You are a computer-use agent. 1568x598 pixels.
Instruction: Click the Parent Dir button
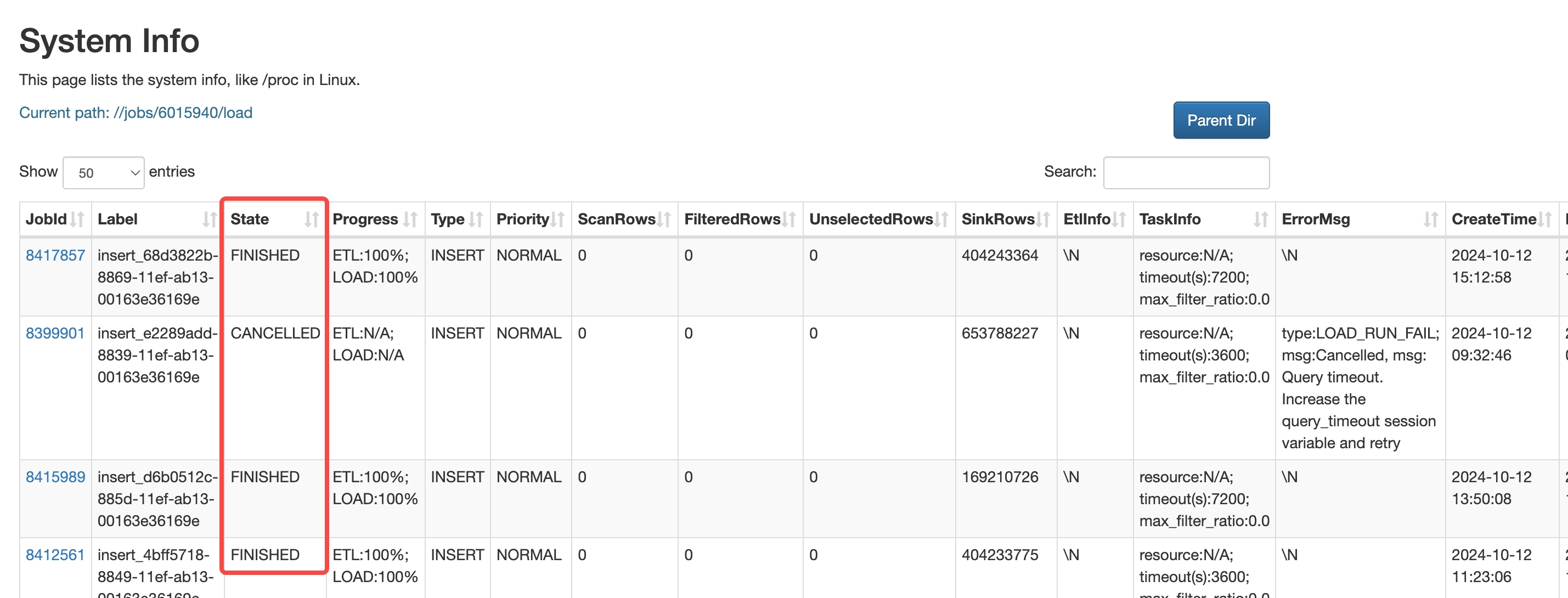coord(1221,121)
